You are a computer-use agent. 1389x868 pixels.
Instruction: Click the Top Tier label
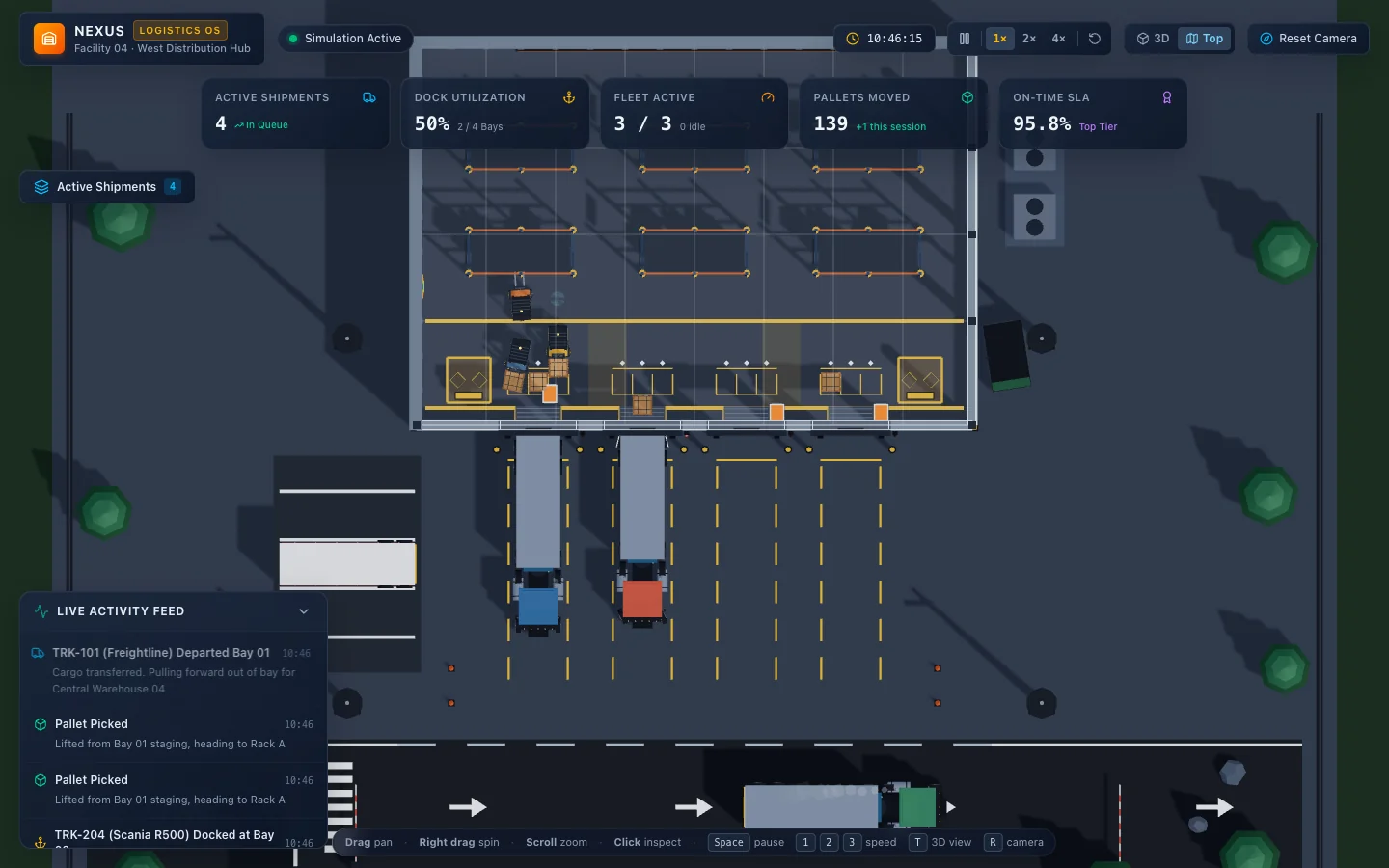1098,126
